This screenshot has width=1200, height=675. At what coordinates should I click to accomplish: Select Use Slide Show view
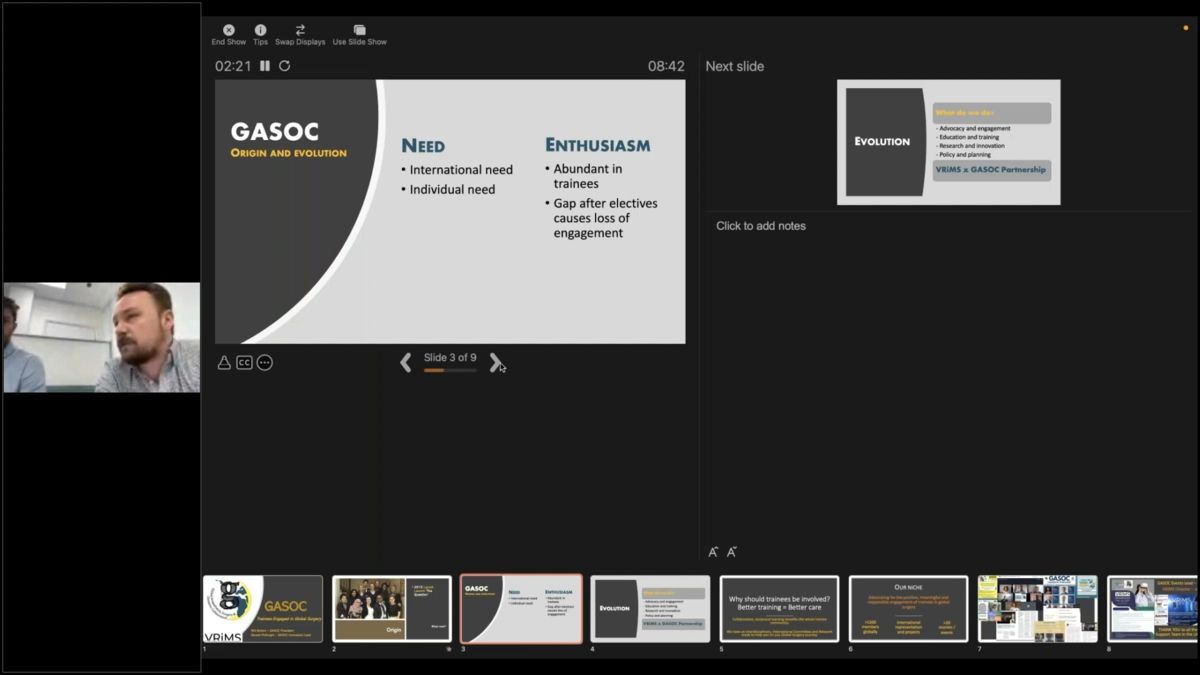pyautogui.click(x=359, y=35)
